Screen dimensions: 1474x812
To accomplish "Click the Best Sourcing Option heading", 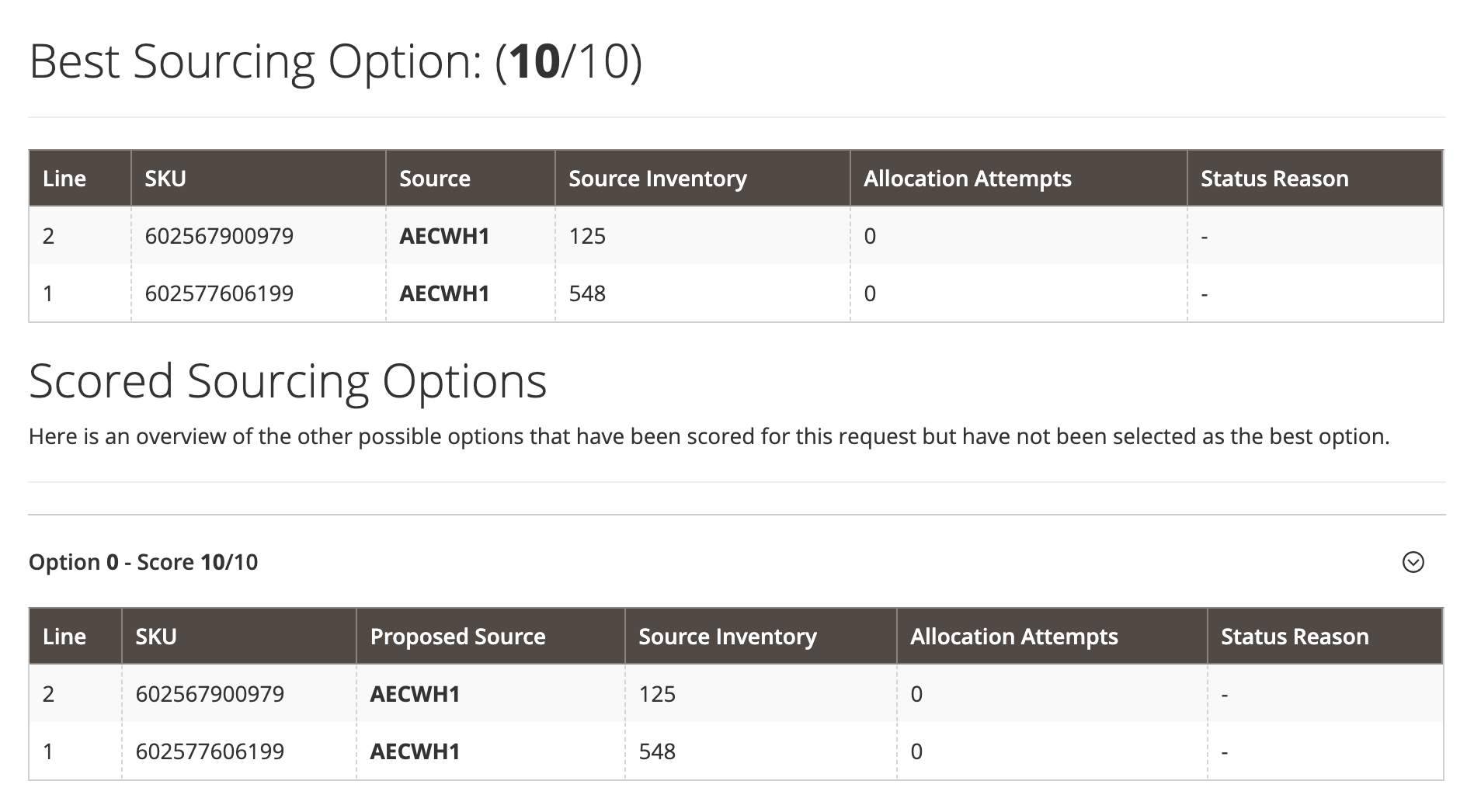I will click(335, 61).
